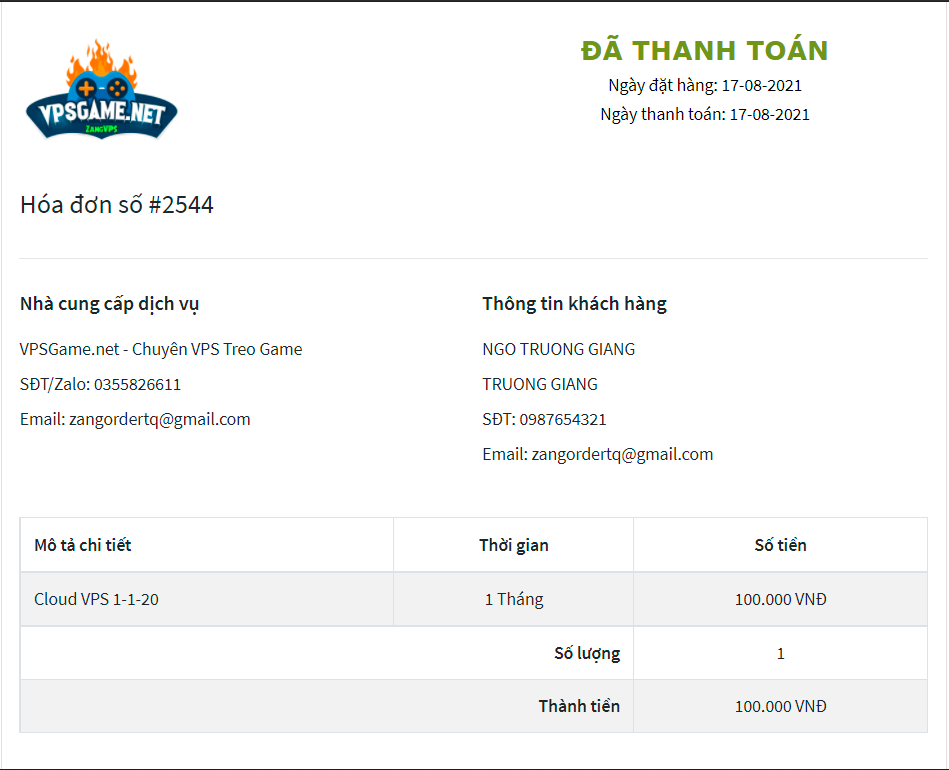Click the Ngày thanh toán date line
This screenshot has height=770, width=949.
[704, 114]
